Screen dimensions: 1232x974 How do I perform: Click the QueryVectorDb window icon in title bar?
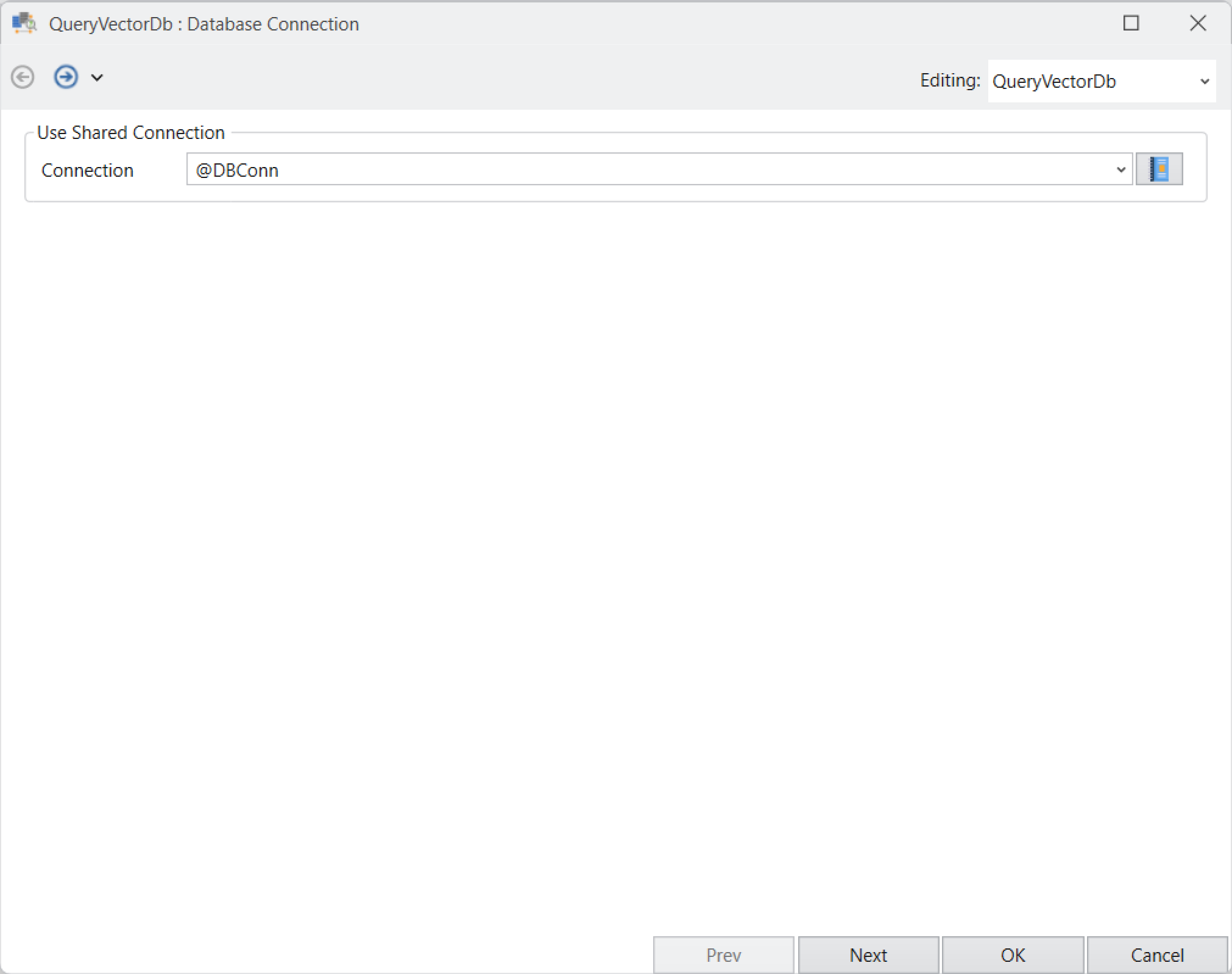pyautogui.click(x=24, y=23)
